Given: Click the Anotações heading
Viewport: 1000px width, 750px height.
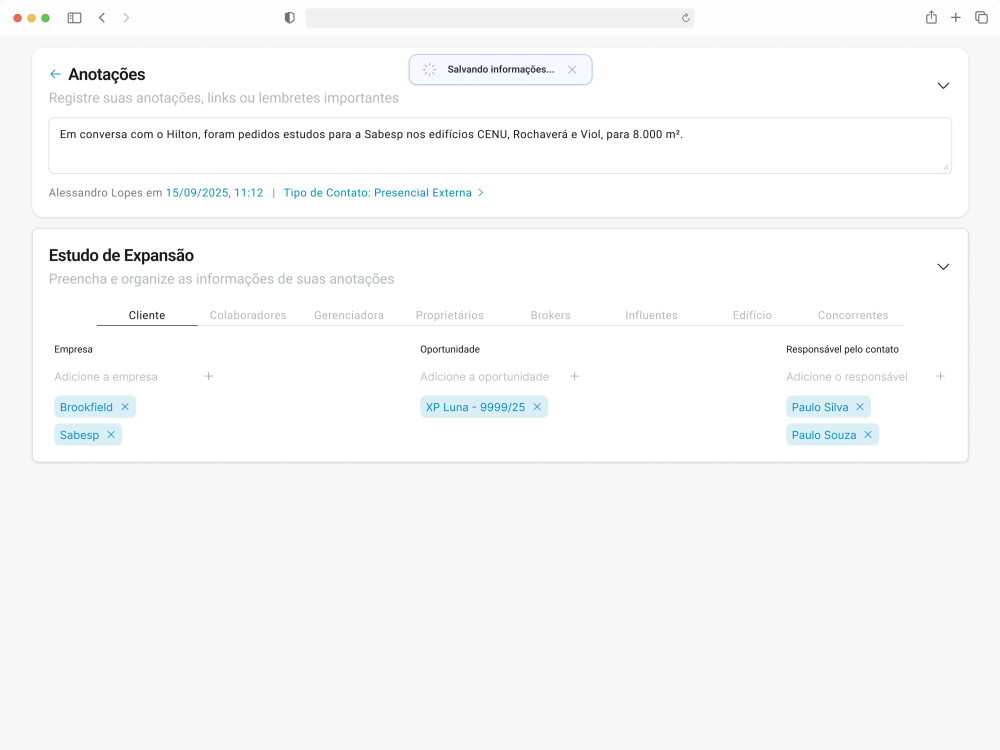Looking at the screenshot, I should click(107, 75).
